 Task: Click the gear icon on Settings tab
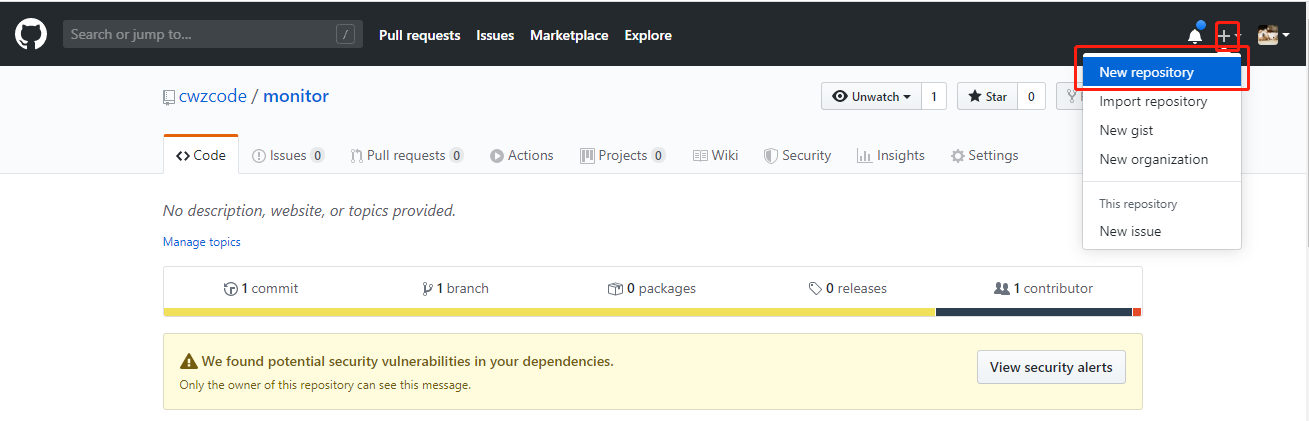[x=958, y=156]
